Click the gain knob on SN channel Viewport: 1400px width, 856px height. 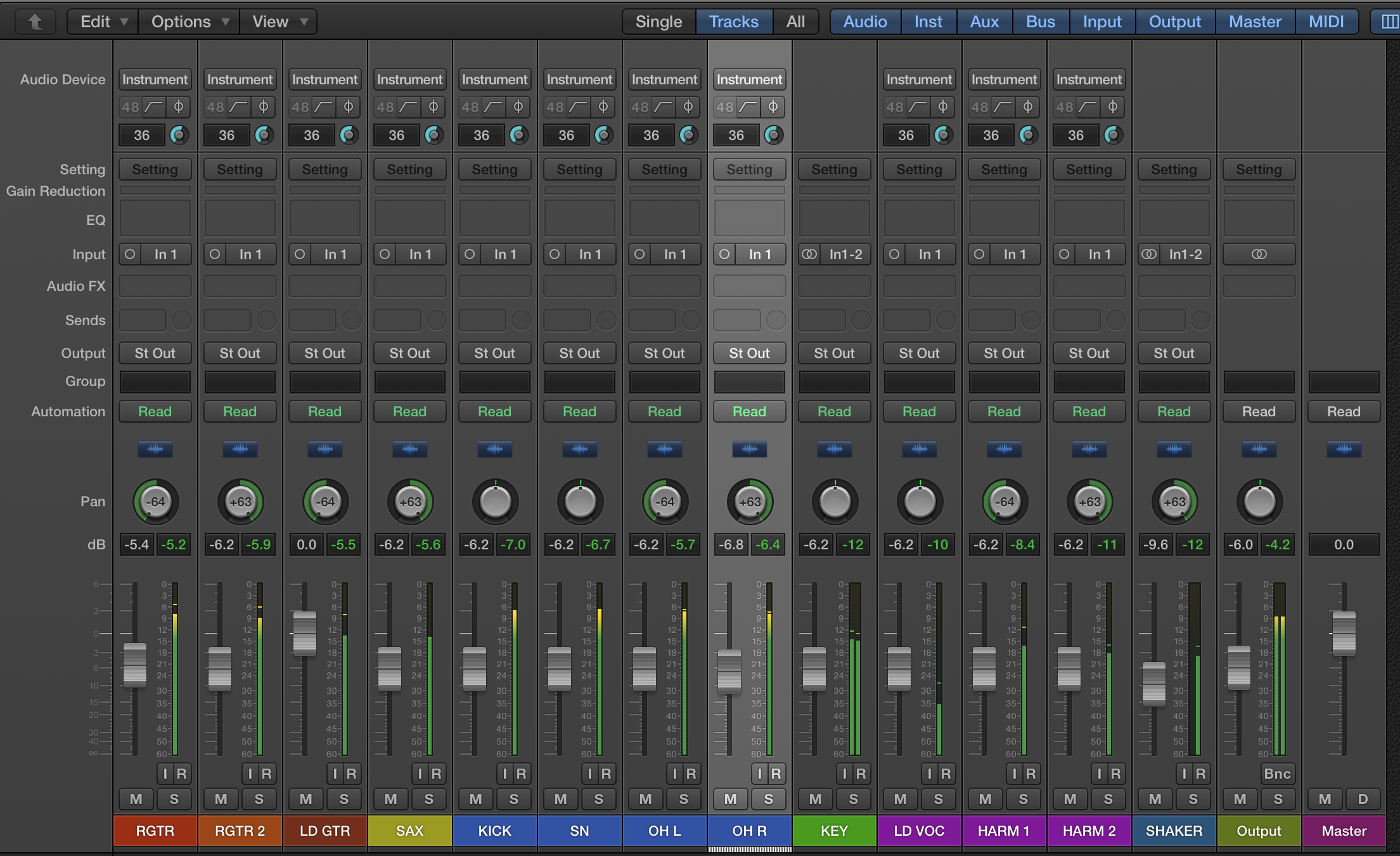tap(603, 135)
